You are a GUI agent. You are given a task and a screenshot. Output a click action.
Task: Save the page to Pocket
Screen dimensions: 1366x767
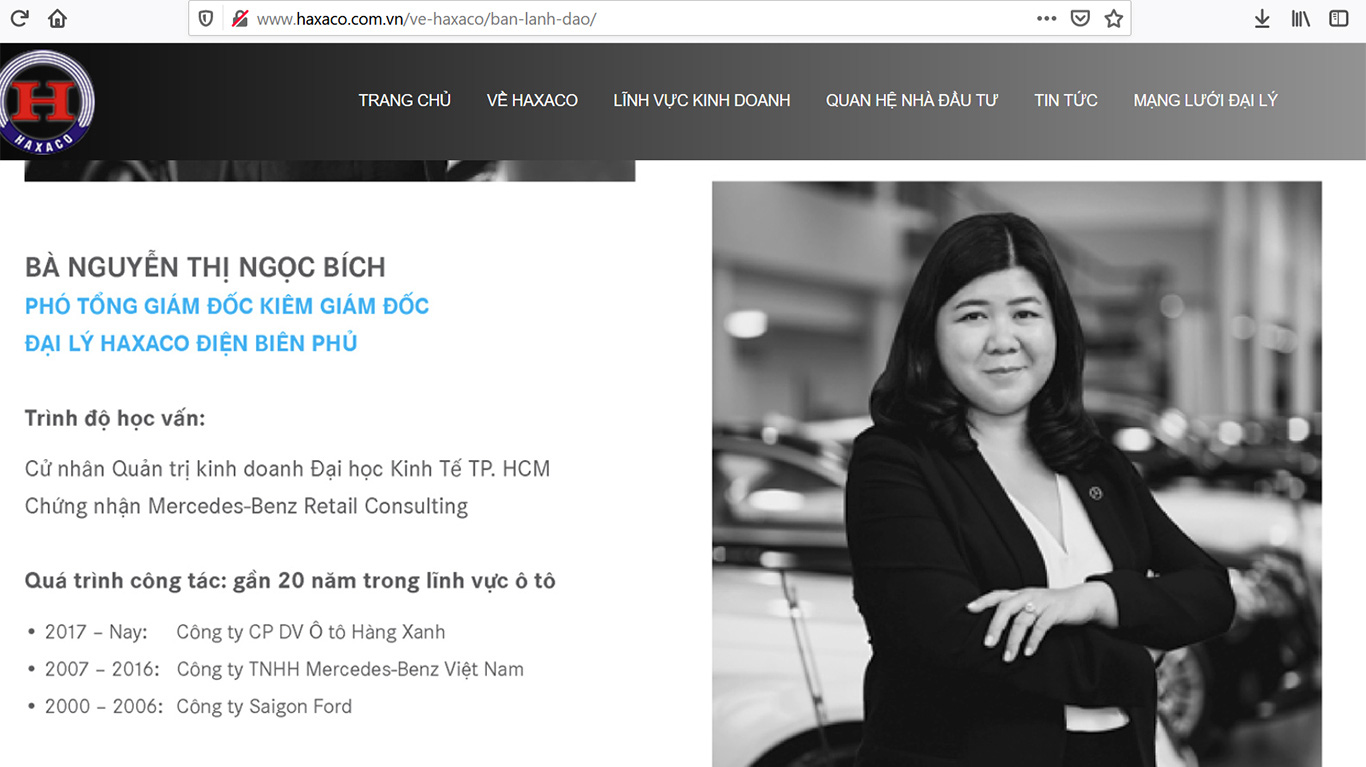click(x=1079, y=17)
